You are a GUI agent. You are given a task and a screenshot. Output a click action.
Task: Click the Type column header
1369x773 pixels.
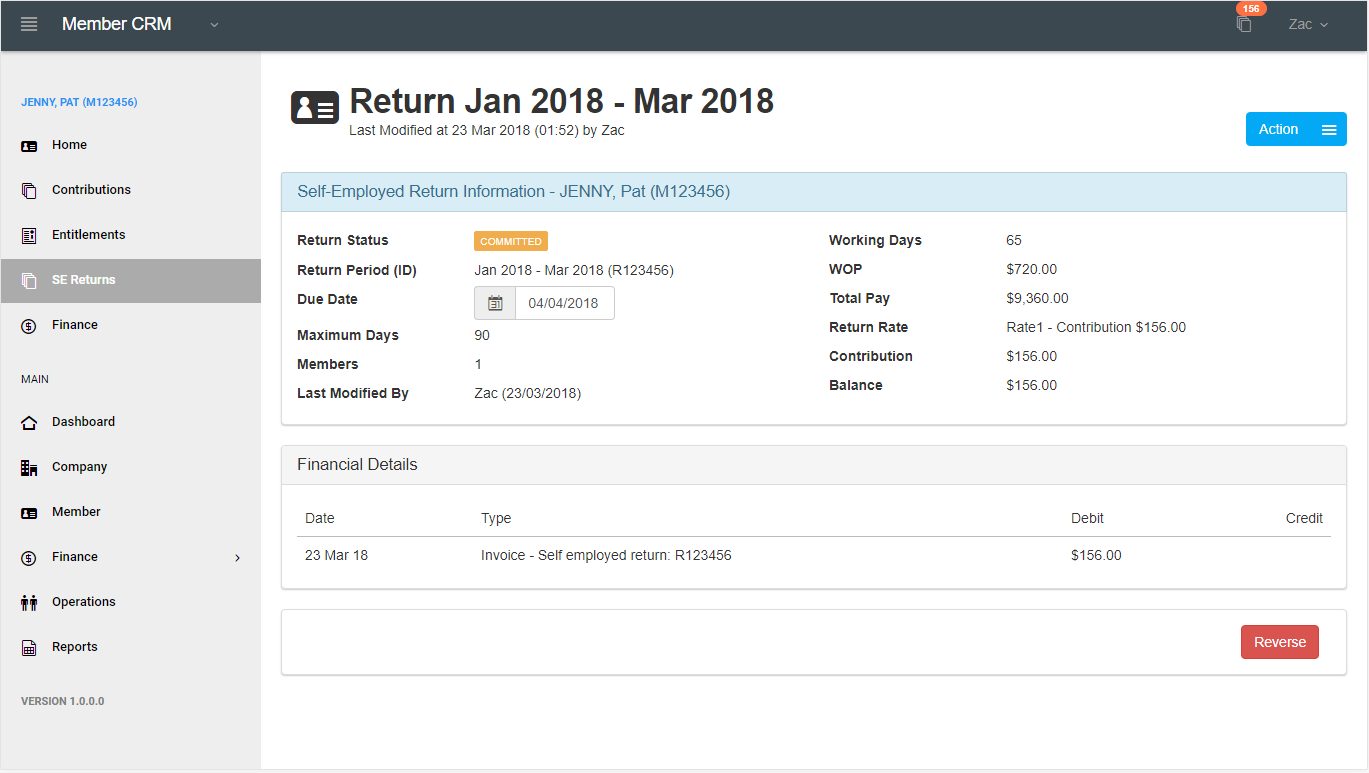496,518
